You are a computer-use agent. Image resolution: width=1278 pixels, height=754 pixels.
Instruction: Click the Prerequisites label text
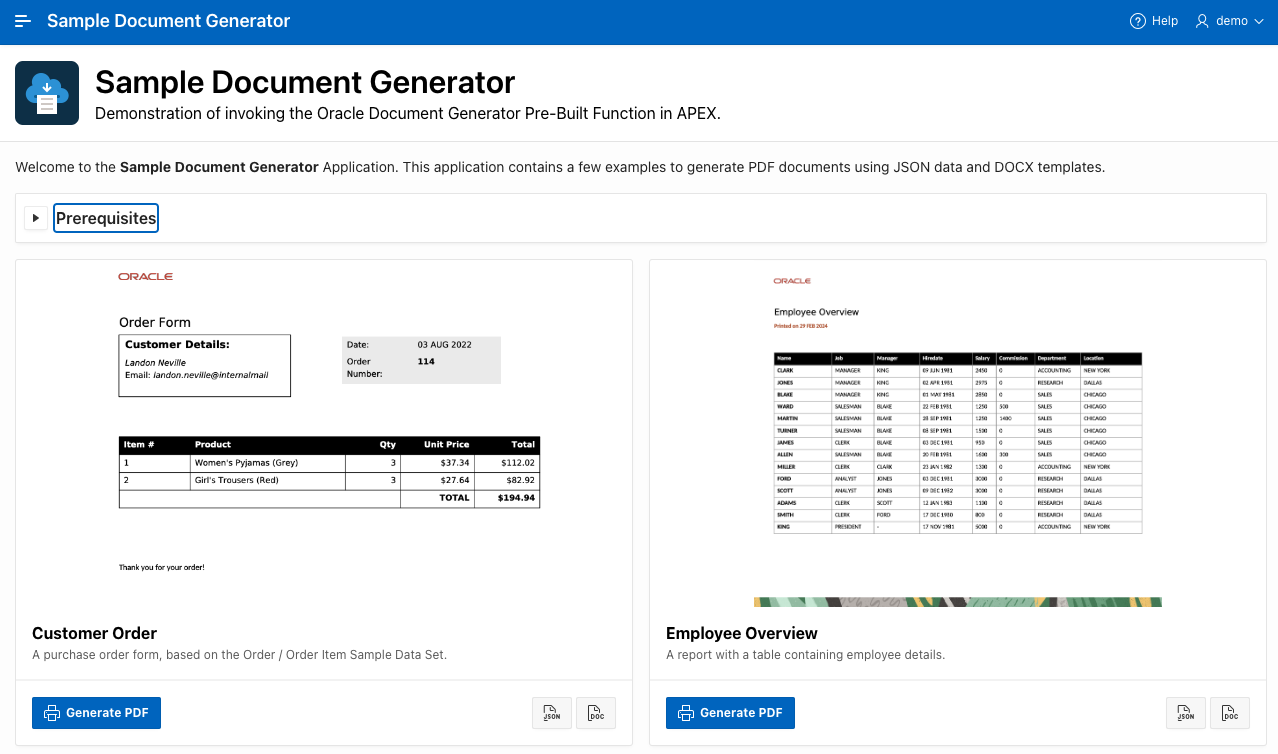click(x=105, y=217)
